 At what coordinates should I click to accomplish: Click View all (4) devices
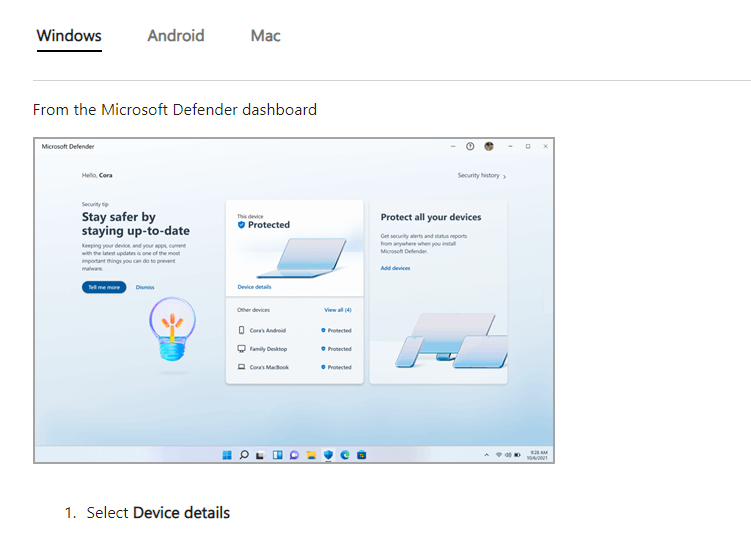[338, 310]
